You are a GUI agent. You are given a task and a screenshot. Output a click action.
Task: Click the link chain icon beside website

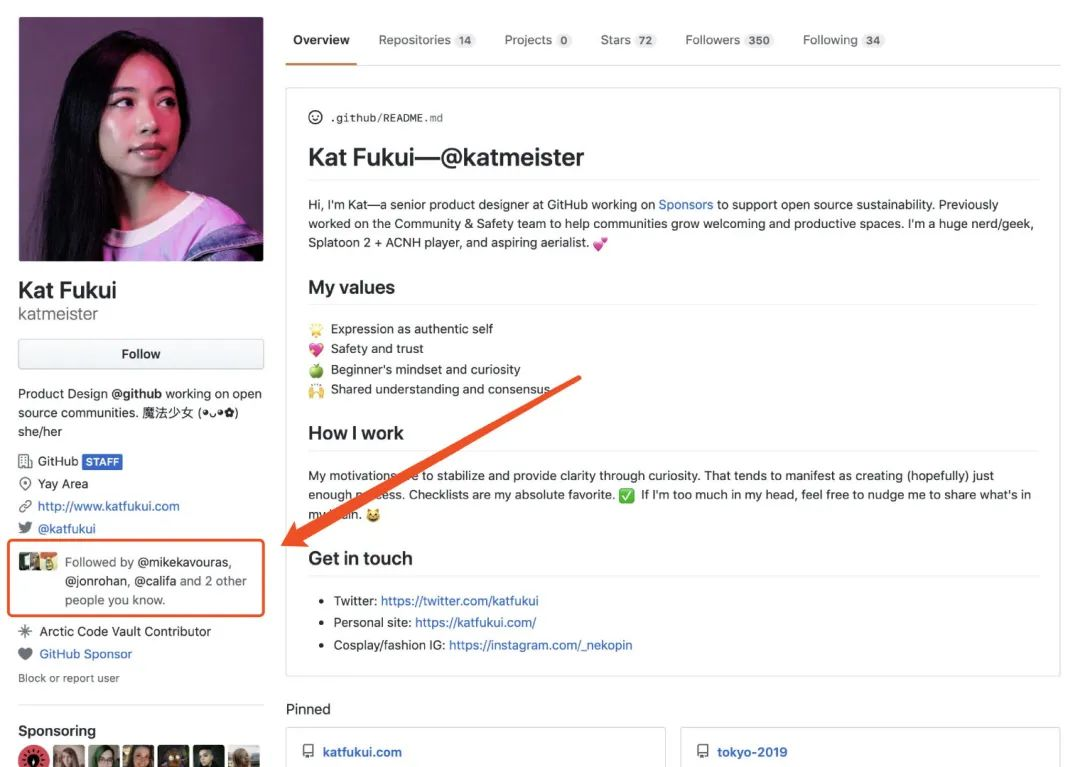coord(25,506)
